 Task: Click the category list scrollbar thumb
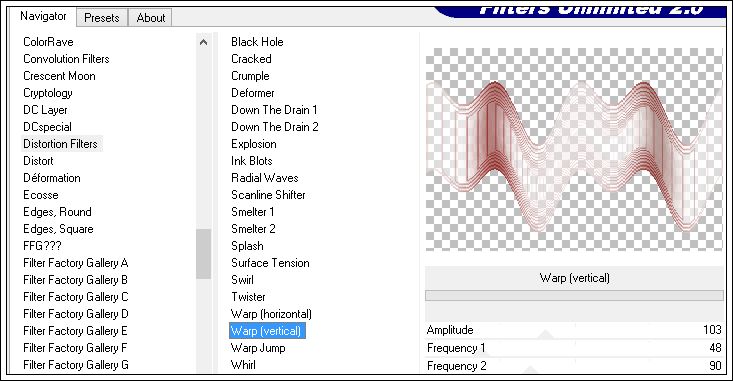(203, 254)
